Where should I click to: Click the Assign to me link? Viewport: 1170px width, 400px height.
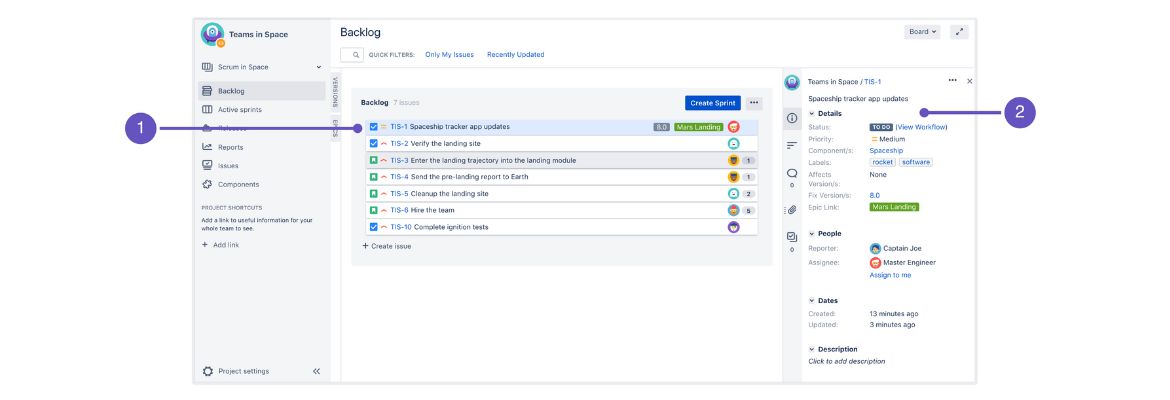click(x=890, y=275)
